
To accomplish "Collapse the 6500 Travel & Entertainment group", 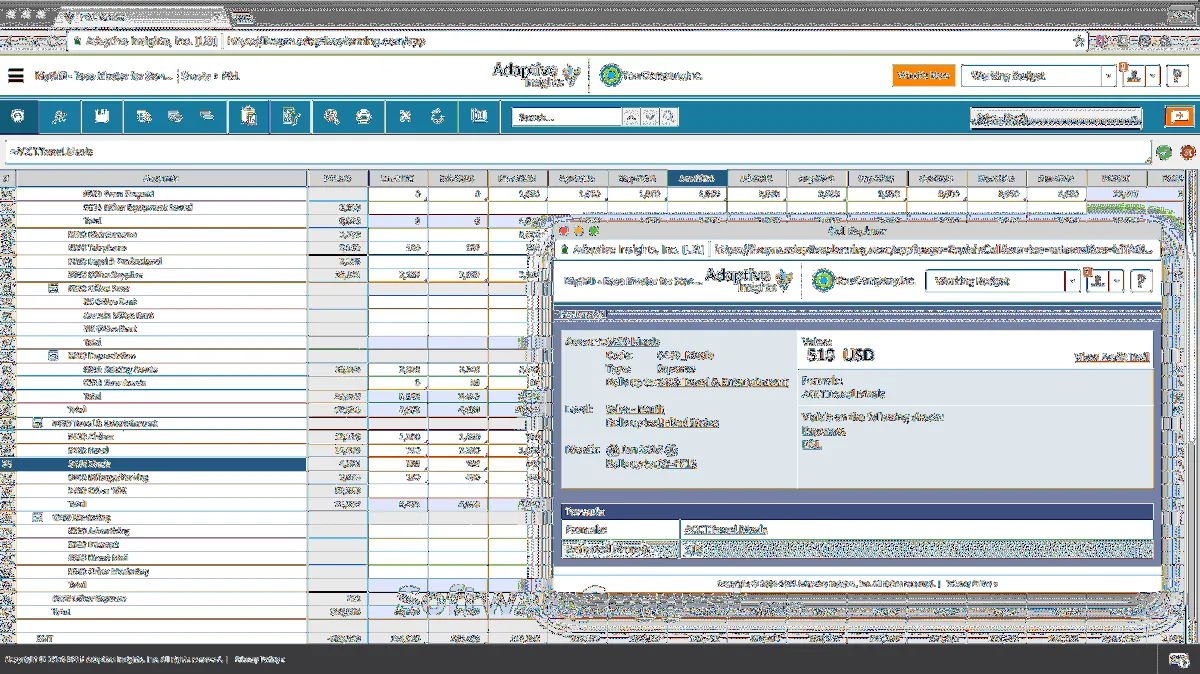I will click(38, 423).
